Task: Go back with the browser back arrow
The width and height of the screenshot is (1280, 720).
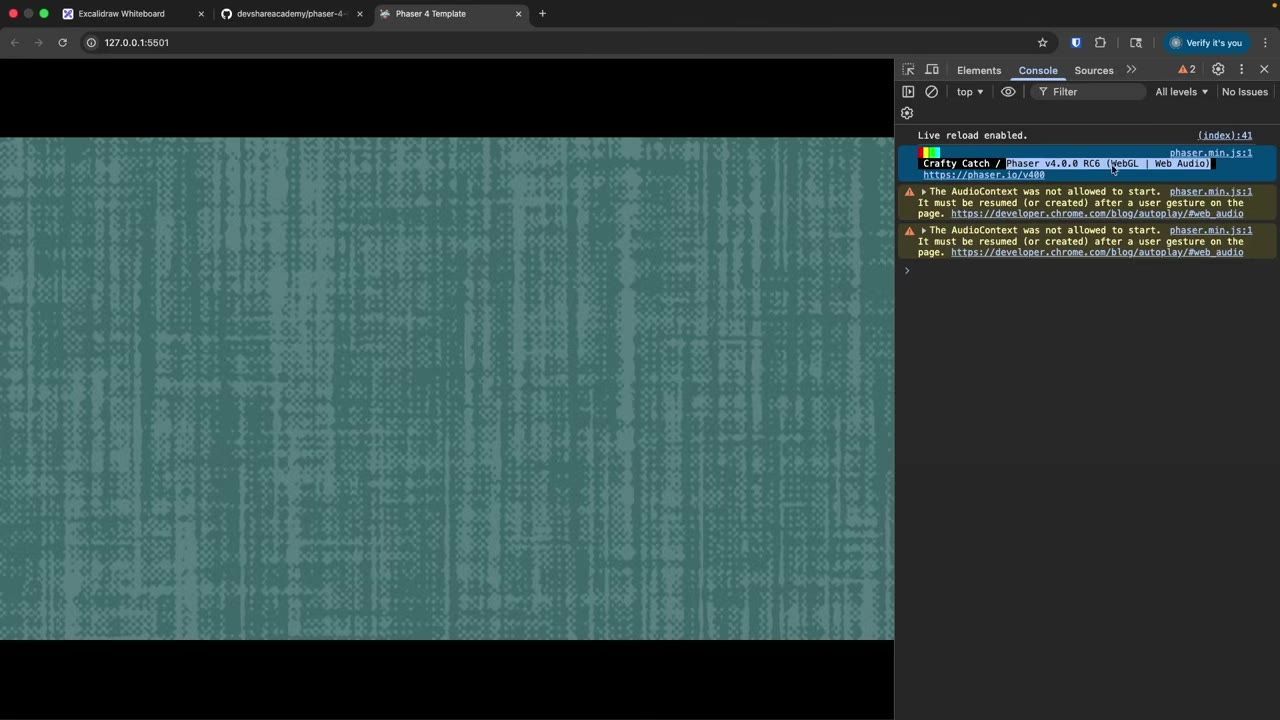Action: [x=14, y=43]
